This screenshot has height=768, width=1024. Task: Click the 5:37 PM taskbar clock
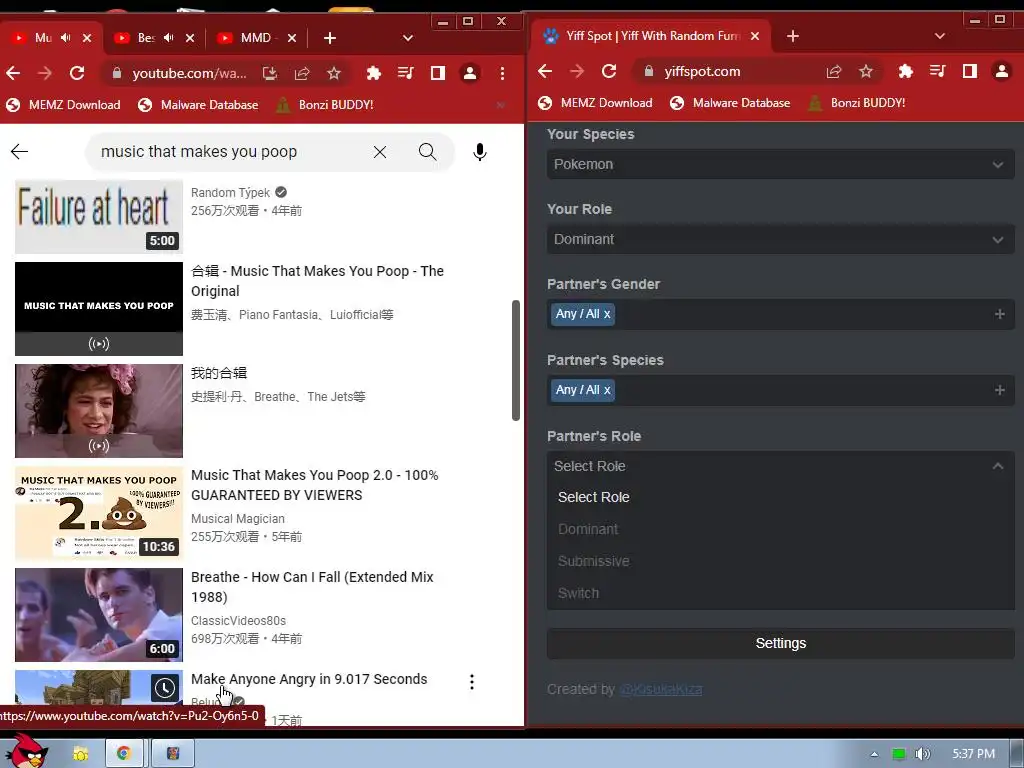pos(973,754)
